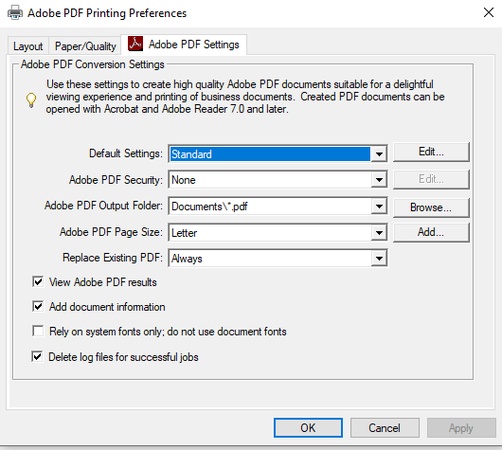The width and height of the screenshot is (502, 450).
Task: Expand Adobe PDF Output Folder dropdown
Action: 379,206
